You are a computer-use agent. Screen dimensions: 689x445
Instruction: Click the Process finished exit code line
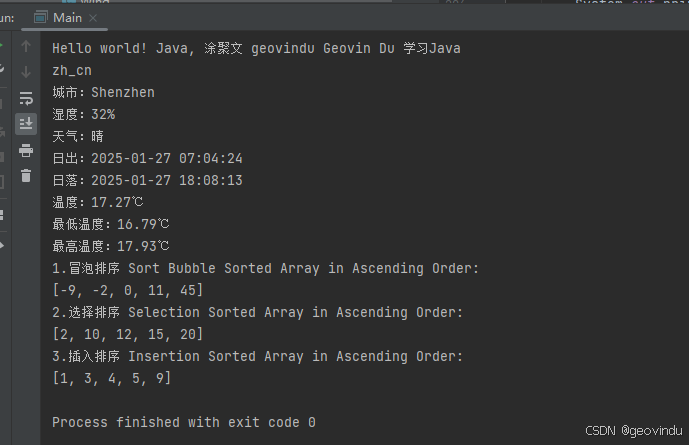184,422
